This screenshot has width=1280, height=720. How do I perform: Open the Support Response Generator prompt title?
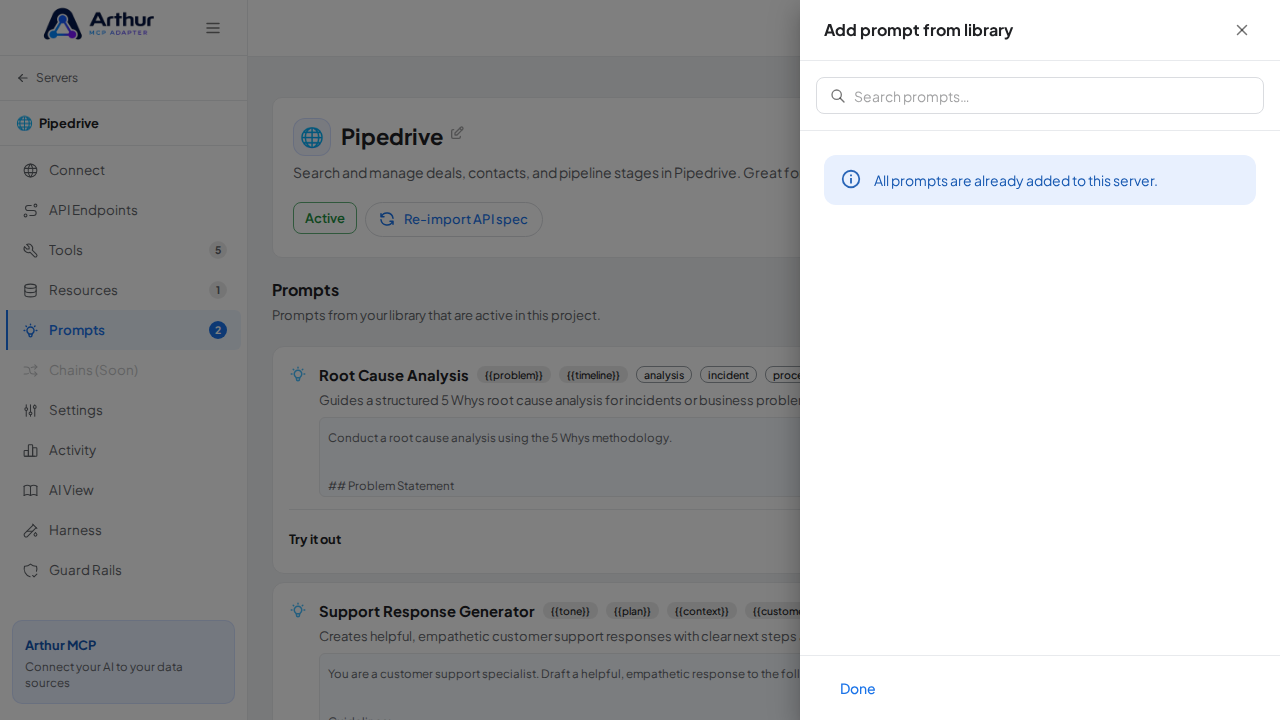tap(427, 611)
